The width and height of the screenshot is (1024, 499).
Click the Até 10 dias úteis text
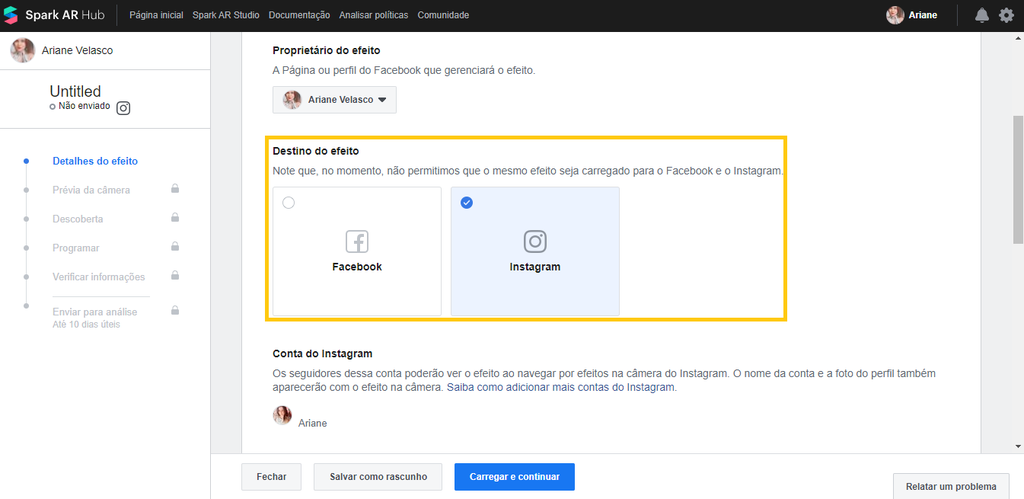[86, 324]
